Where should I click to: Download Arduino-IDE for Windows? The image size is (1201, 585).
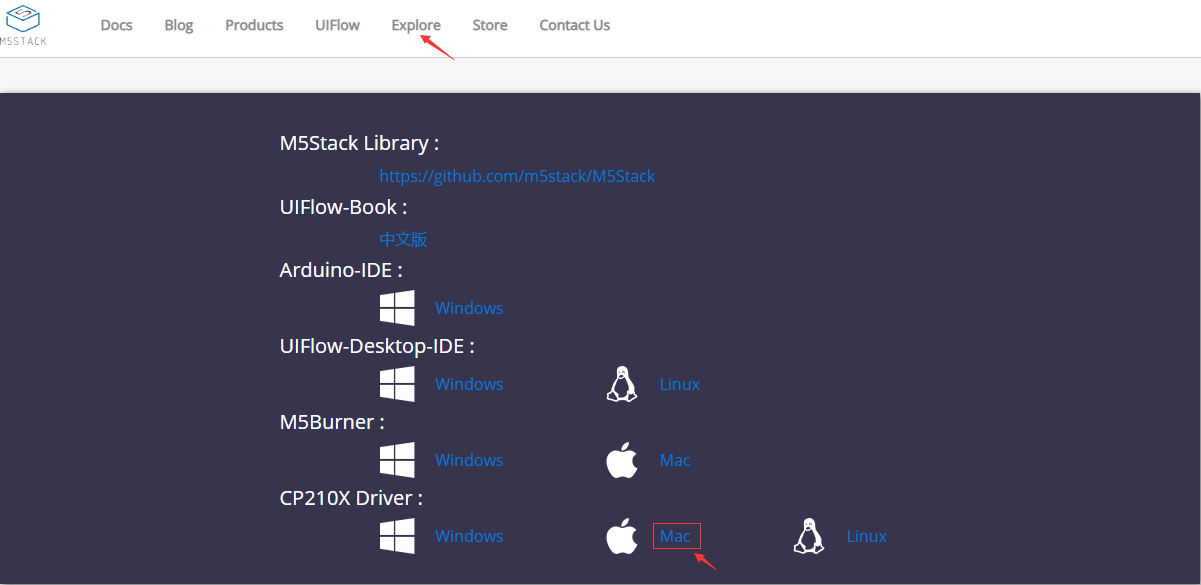[x=469, y=308]
